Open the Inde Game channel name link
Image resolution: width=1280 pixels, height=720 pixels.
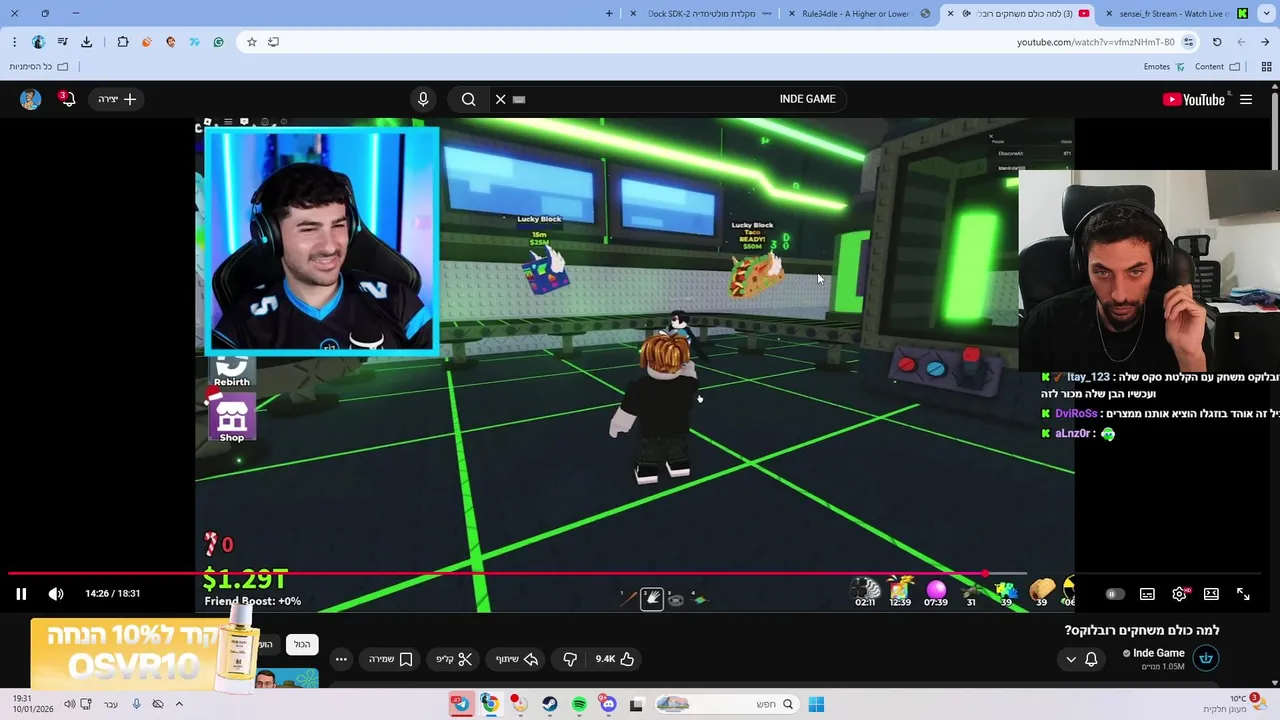[x=1158, y=653]
